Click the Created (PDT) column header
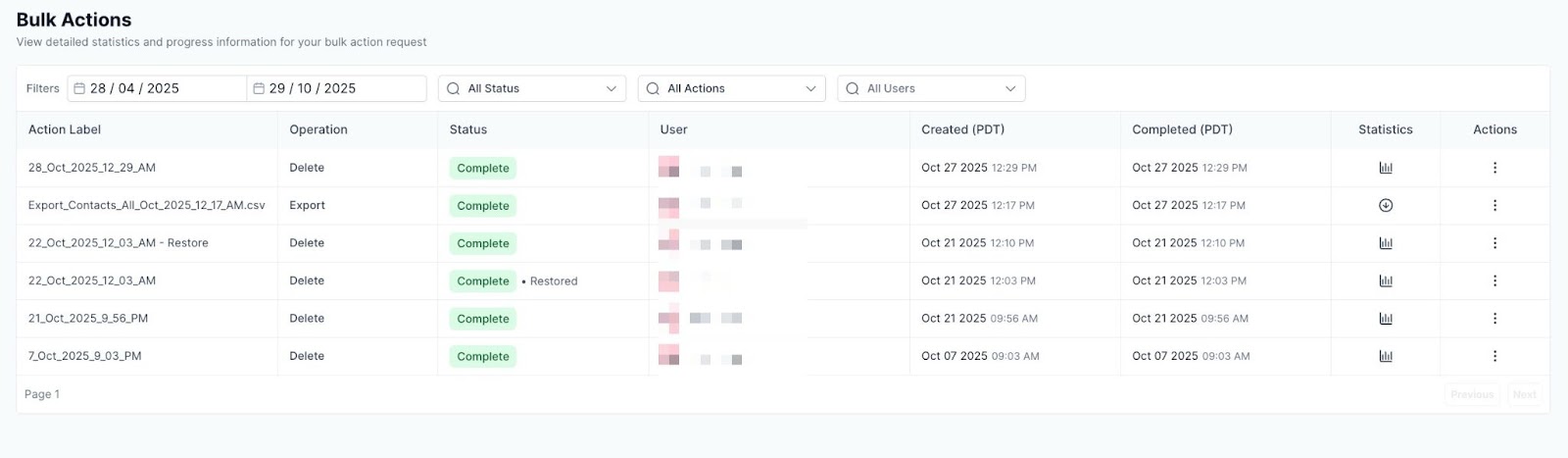Viewport: 1568px width, 458px height. [962, 129]
